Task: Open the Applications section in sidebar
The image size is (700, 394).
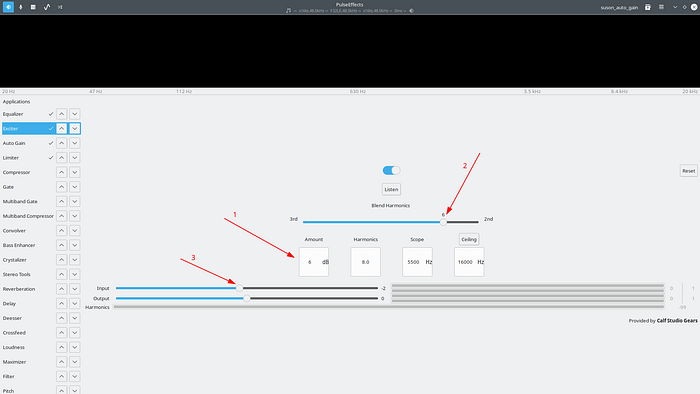Action: coord(17,102)
